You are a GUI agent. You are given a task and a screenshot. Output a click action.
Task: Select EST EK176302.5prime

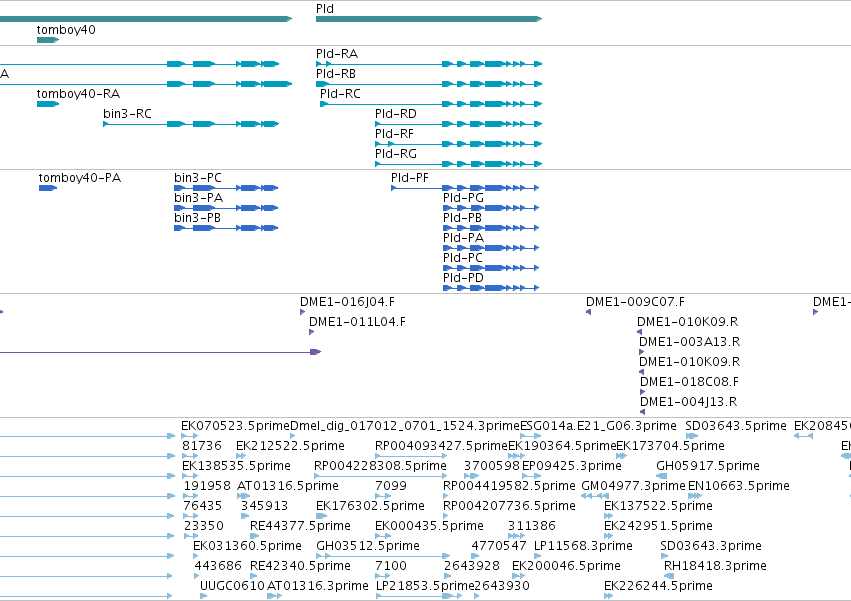click(x=321, y=516)
